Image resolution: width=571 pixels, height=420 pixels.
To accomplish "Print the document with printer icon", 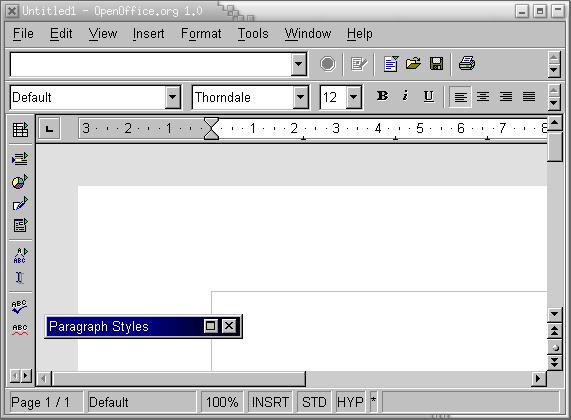I will coord(466,63).
